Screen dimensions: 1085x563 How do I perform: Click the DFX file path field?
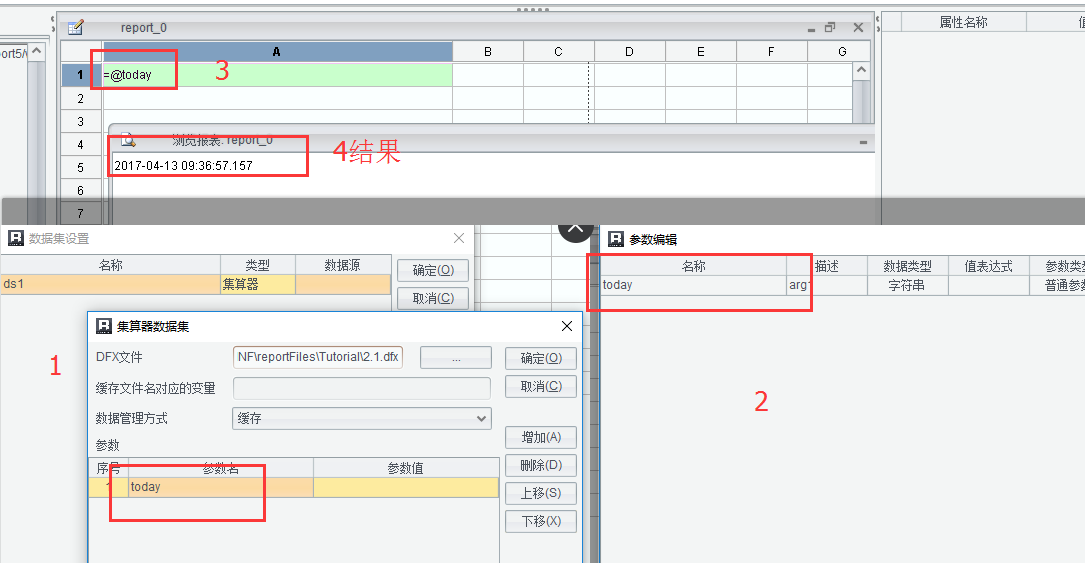tap(318, 357)
